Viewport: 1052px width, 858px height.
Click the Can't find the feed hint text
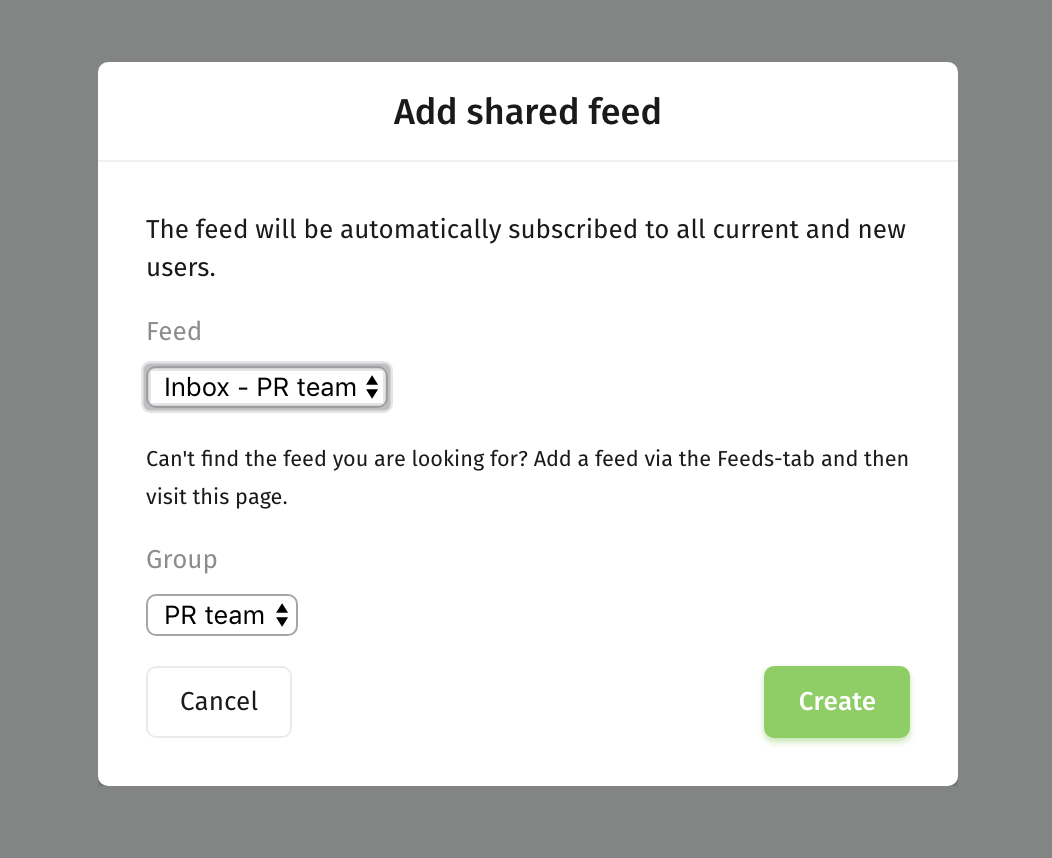(527, 478)
